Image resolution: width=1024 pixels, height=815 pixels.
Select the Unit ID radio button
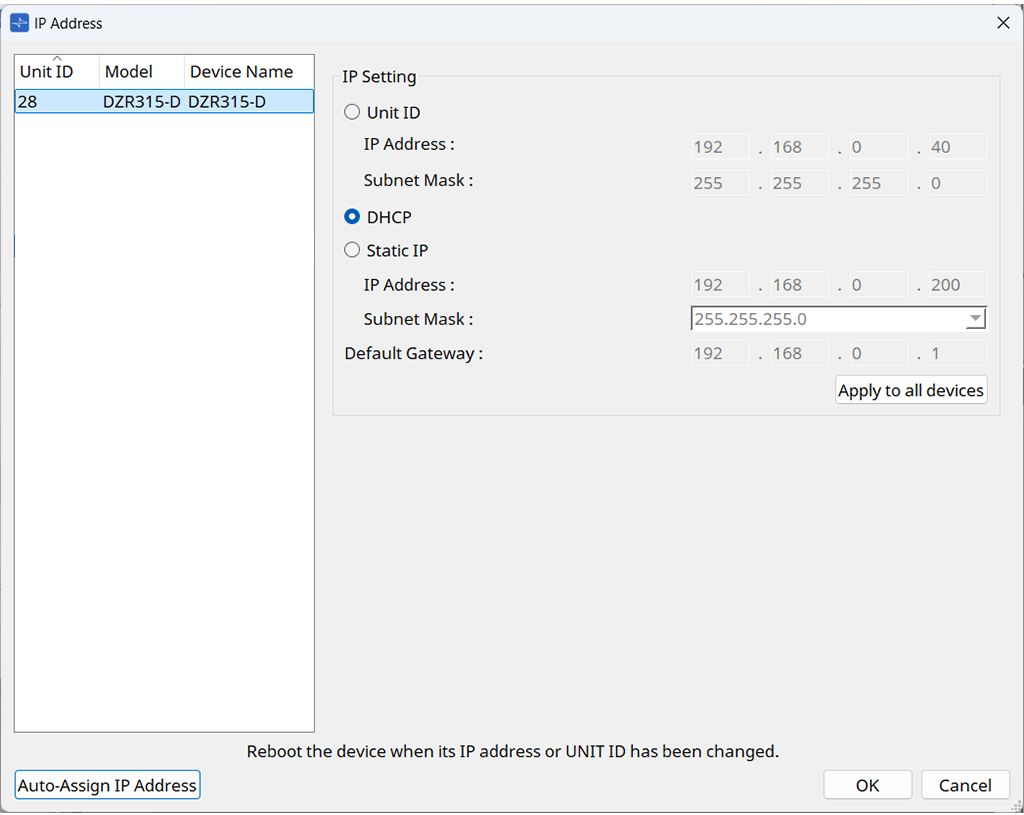352,113
